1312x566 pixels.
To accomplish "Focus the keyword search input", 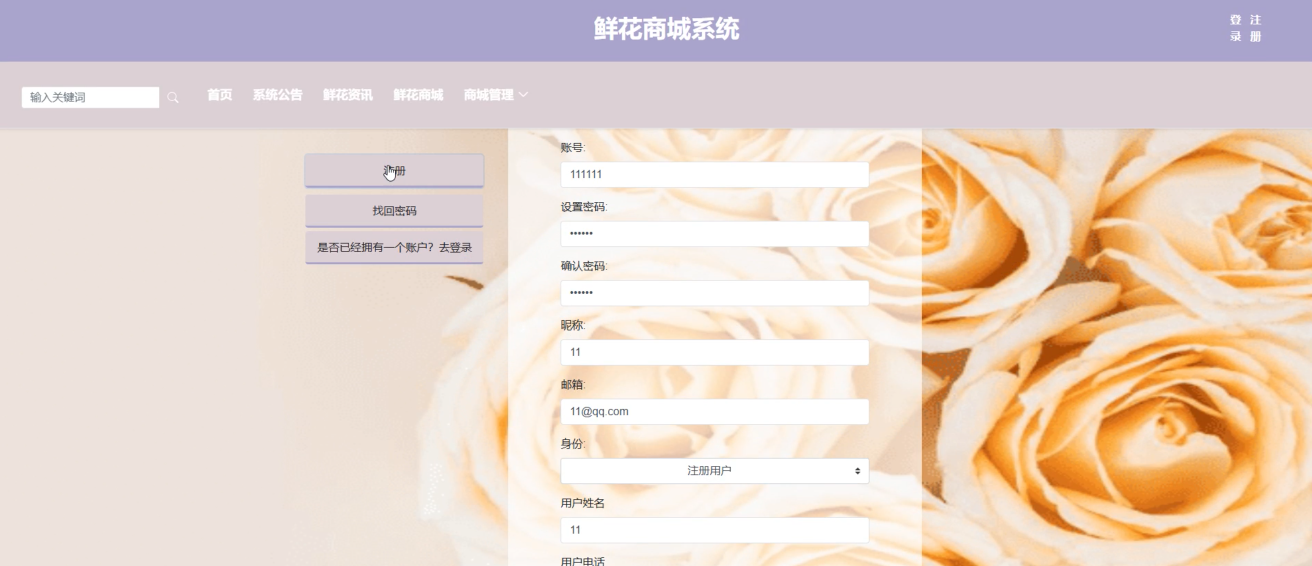I will 90,97.
